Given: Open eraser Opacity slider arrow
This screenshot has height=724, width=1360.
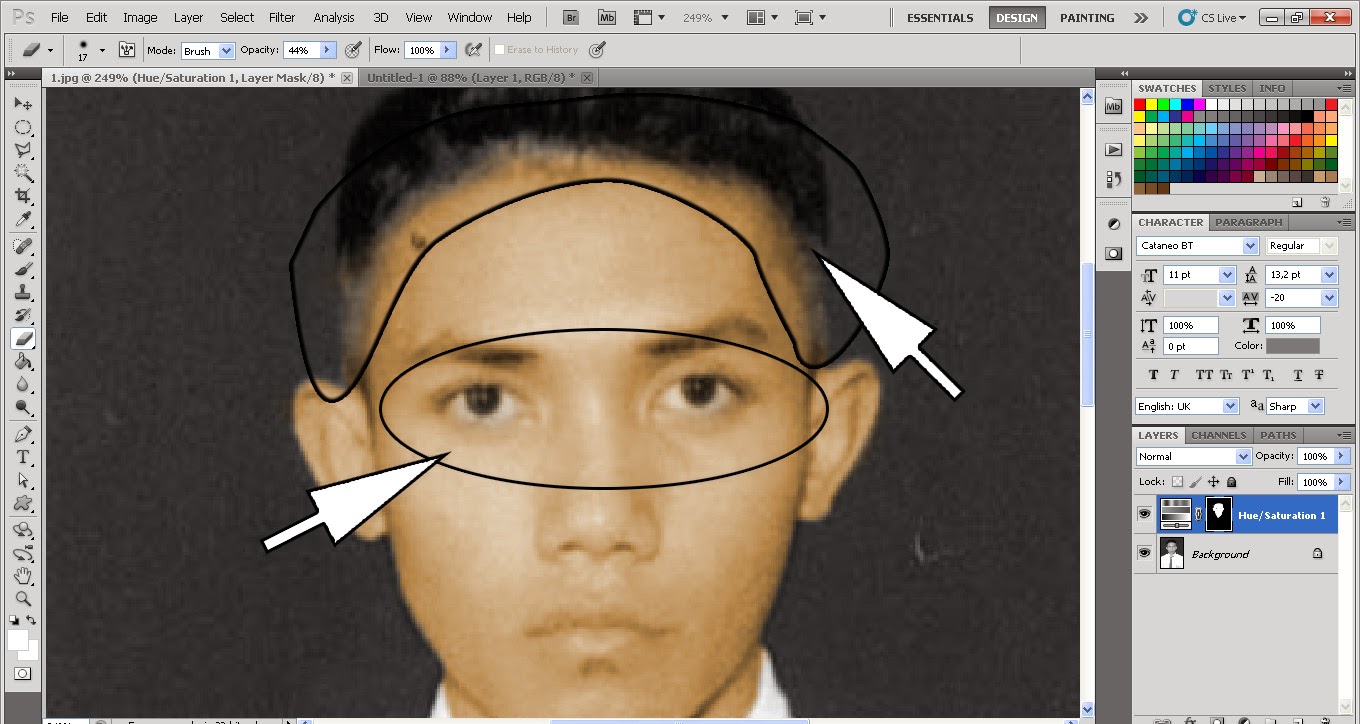Looking at the screenshot, I should [327, 50].
